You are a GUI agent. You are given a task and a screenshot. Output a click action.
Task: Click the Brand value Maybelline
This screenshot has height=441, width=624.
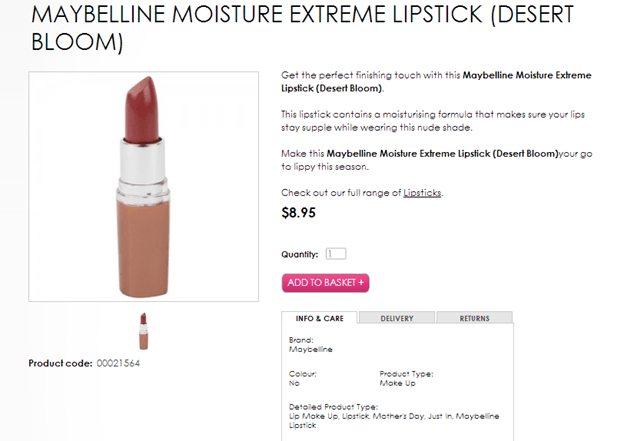[310, 350]
